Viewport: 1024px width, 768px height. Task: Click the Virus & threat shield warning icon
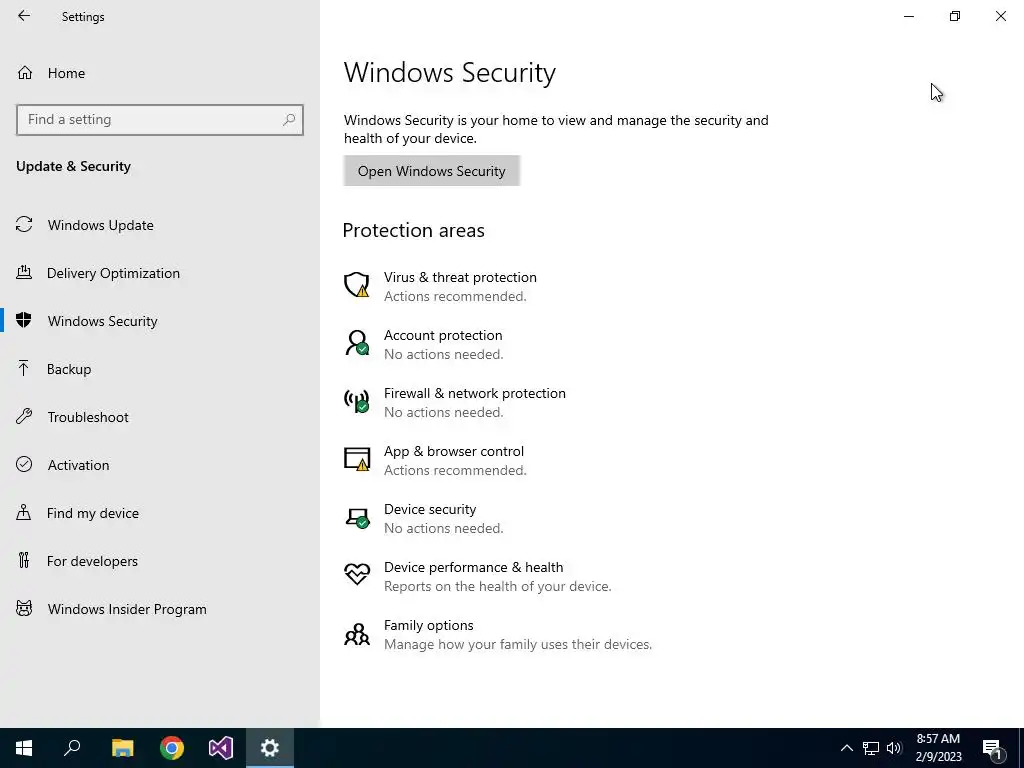(357, 285)
